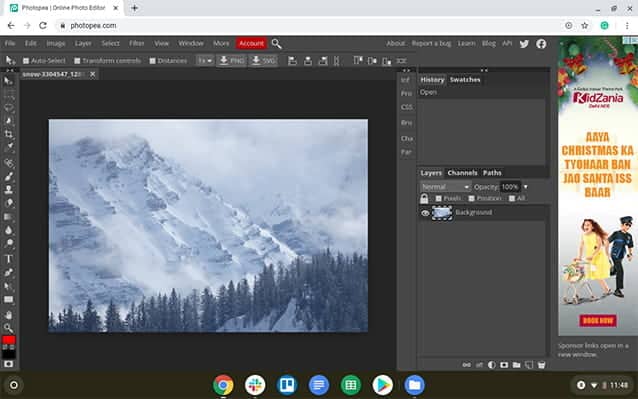Select the Path Select tool
Viewport: 638px width, 399px height.
(9, 286)
